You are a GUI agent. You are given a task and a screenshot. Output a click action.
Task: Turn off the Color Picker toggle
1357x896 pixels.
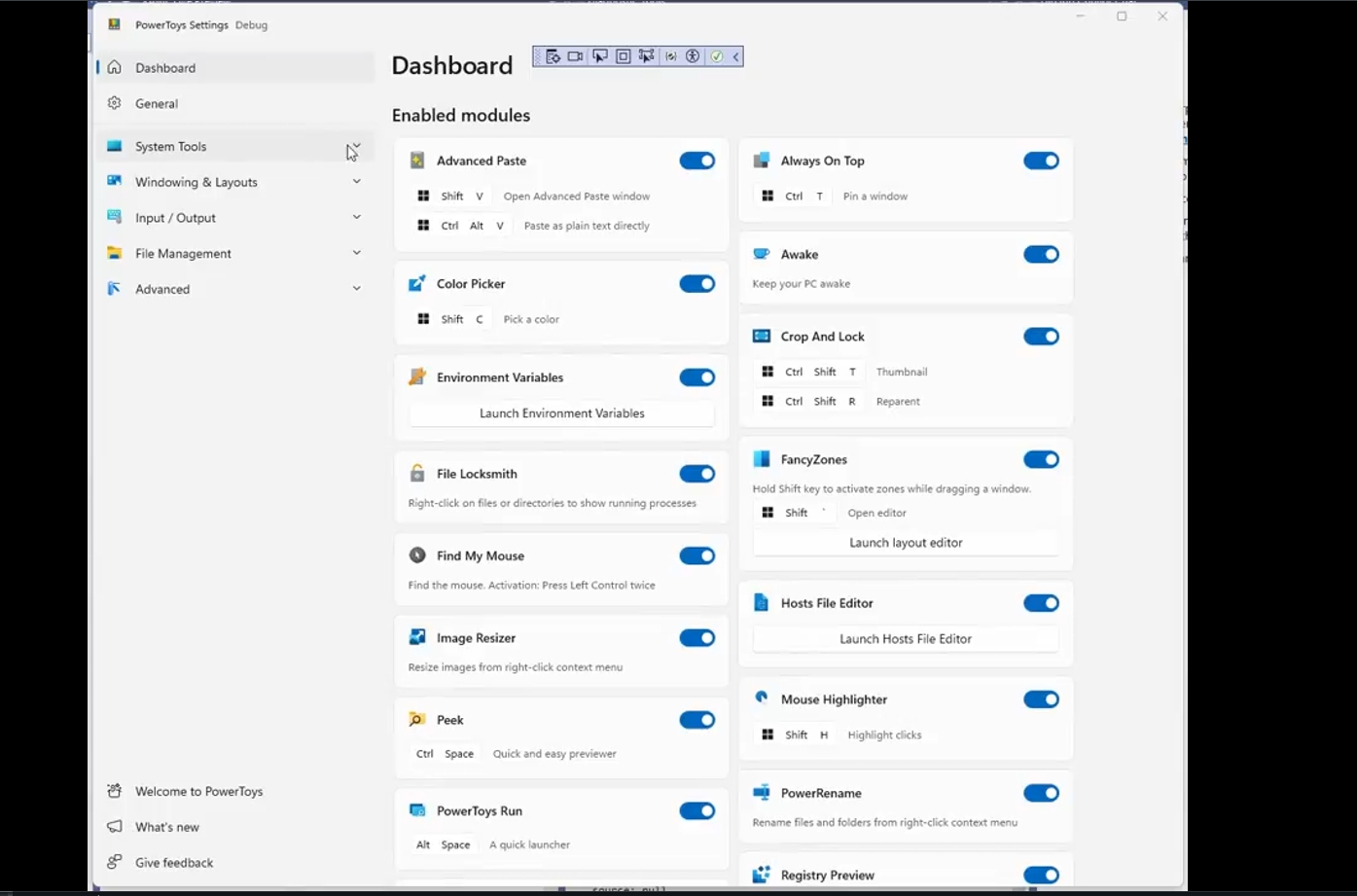(x=697, y=284)
